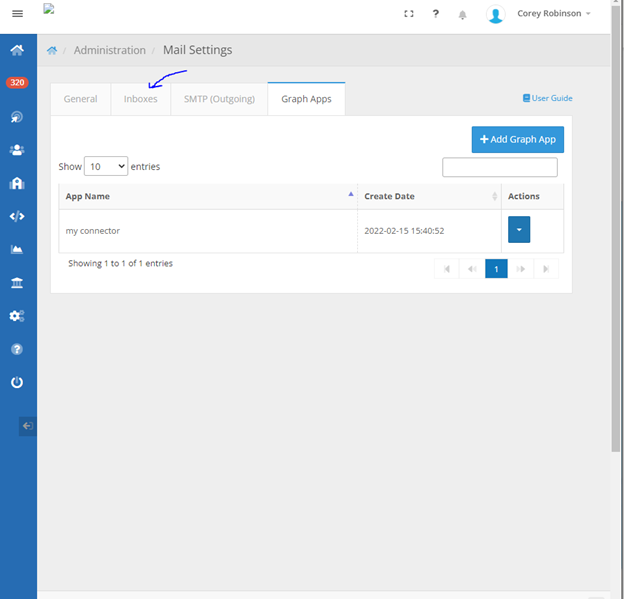Open the users group icon in sidebar

17,150
